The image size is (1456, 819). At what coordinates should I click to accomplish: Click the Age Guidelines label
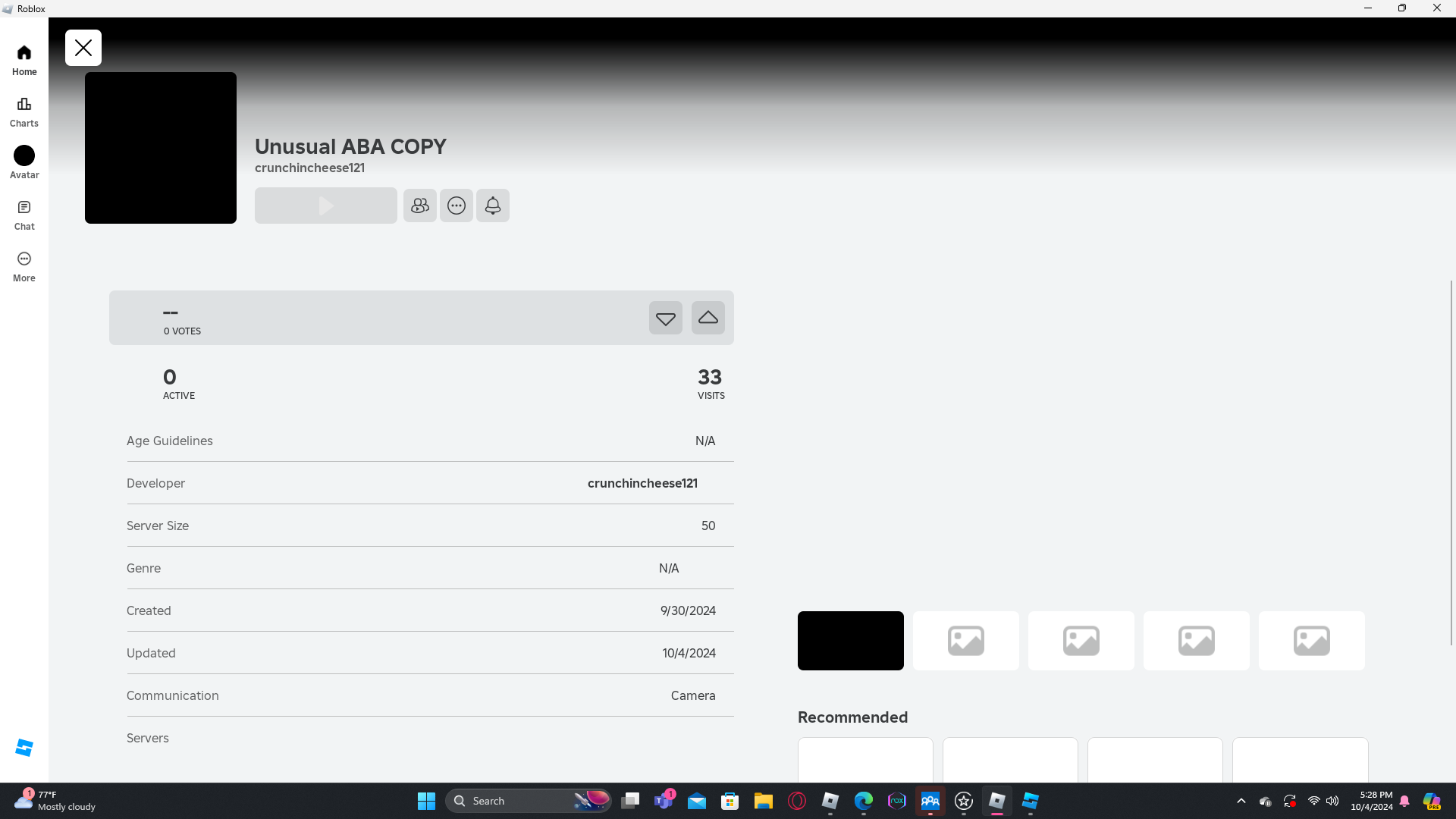(x=170, y=441)
